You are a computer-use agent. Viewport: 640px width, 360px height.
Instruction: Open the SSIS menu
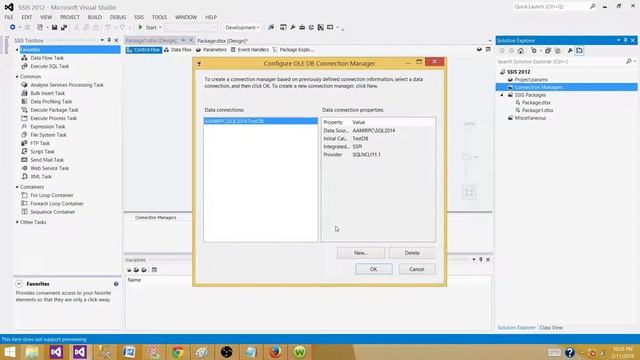point(139,17)
